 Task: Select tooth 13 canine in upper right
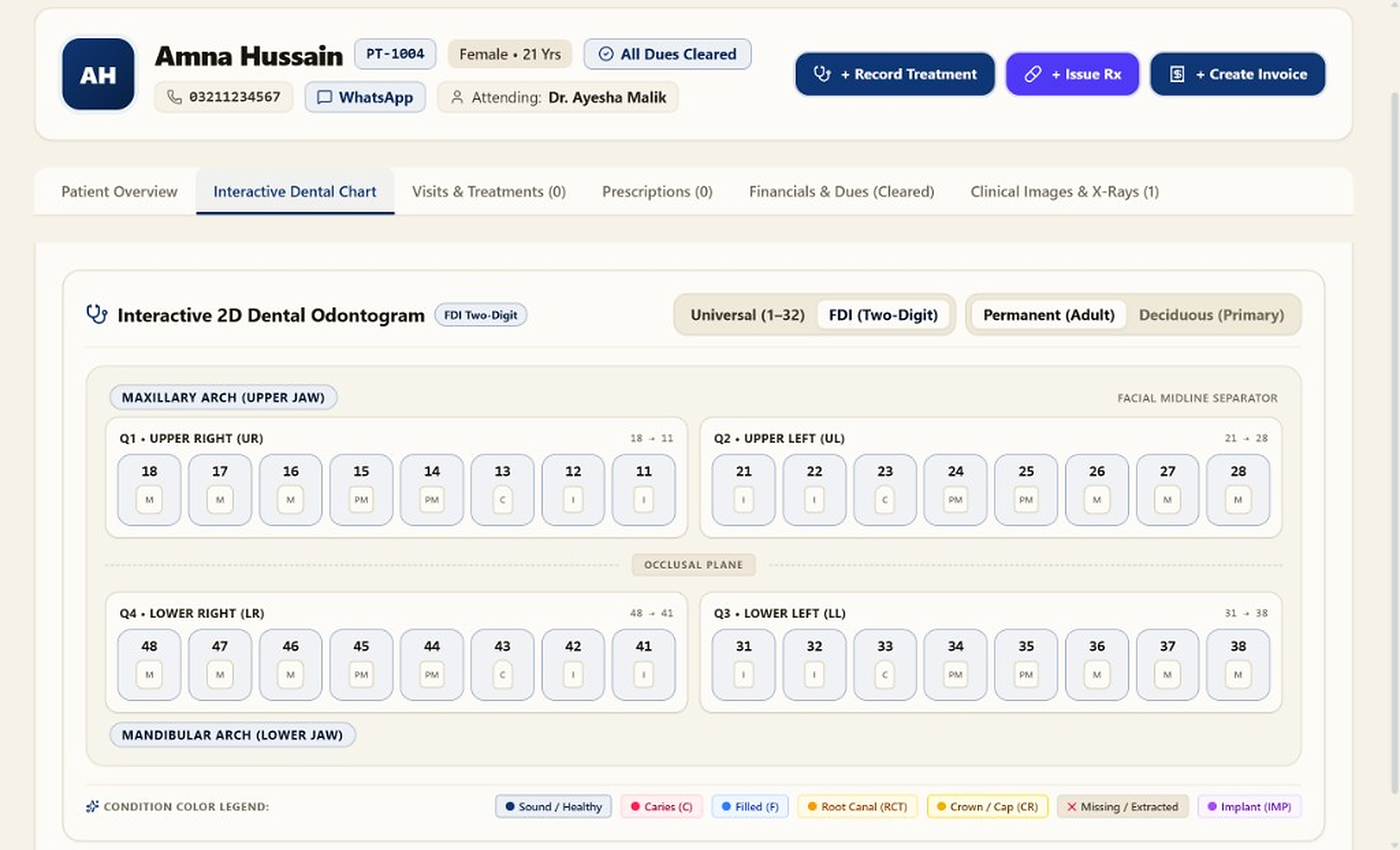(x=502, y=489)
